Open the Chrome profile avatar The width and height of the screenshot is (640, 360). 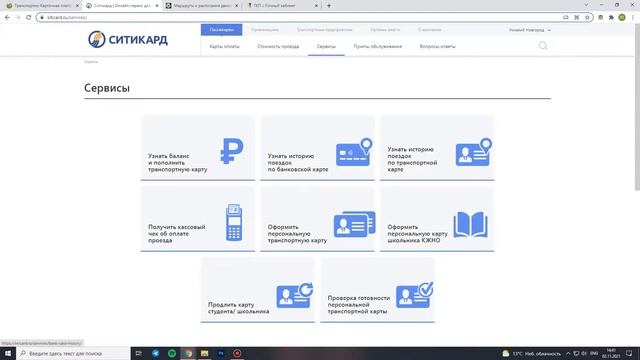click(622, 17)
